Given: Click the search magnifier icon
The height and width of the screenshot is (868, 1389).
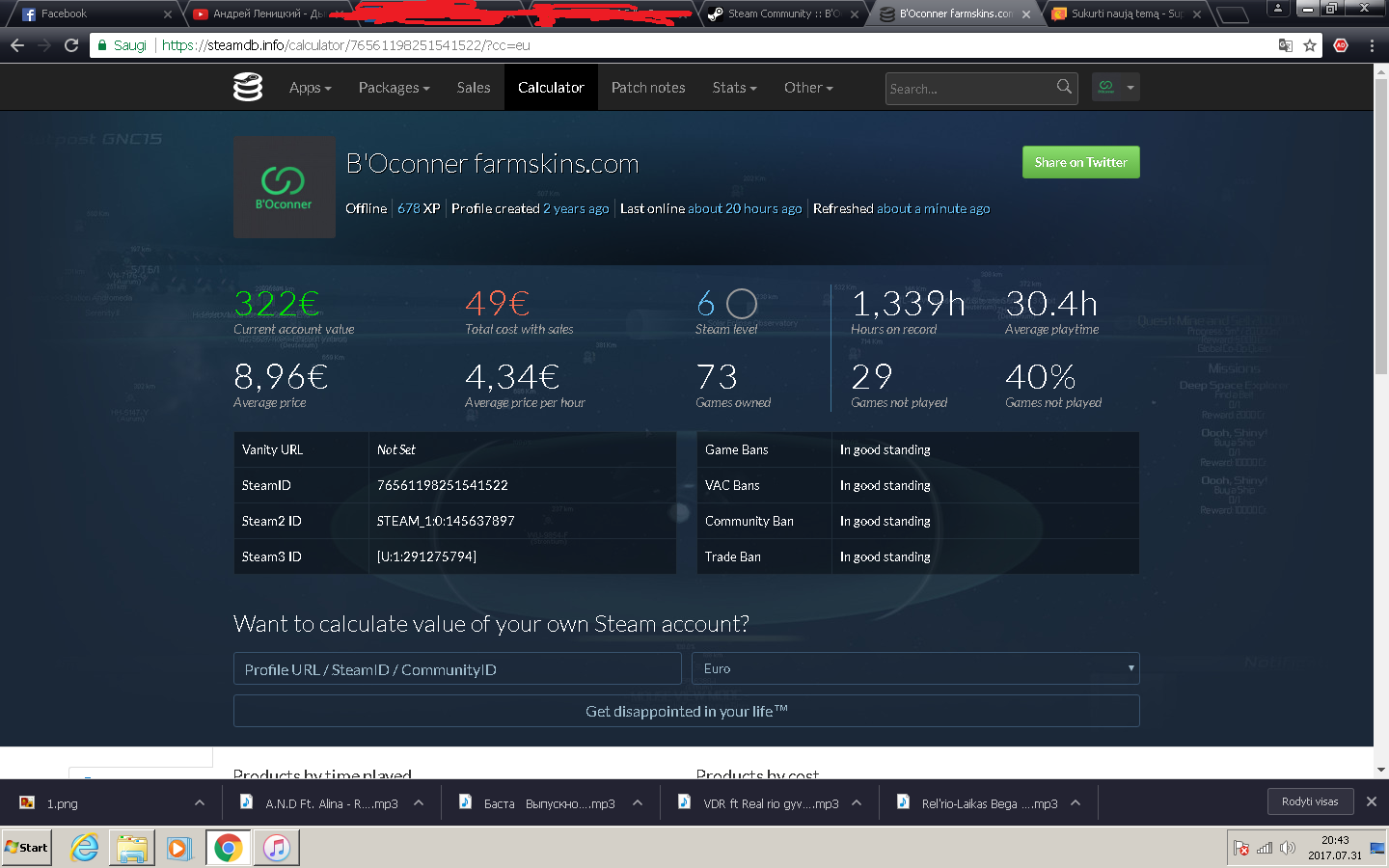Looking at the screenshot, I should pos(1064,87).
